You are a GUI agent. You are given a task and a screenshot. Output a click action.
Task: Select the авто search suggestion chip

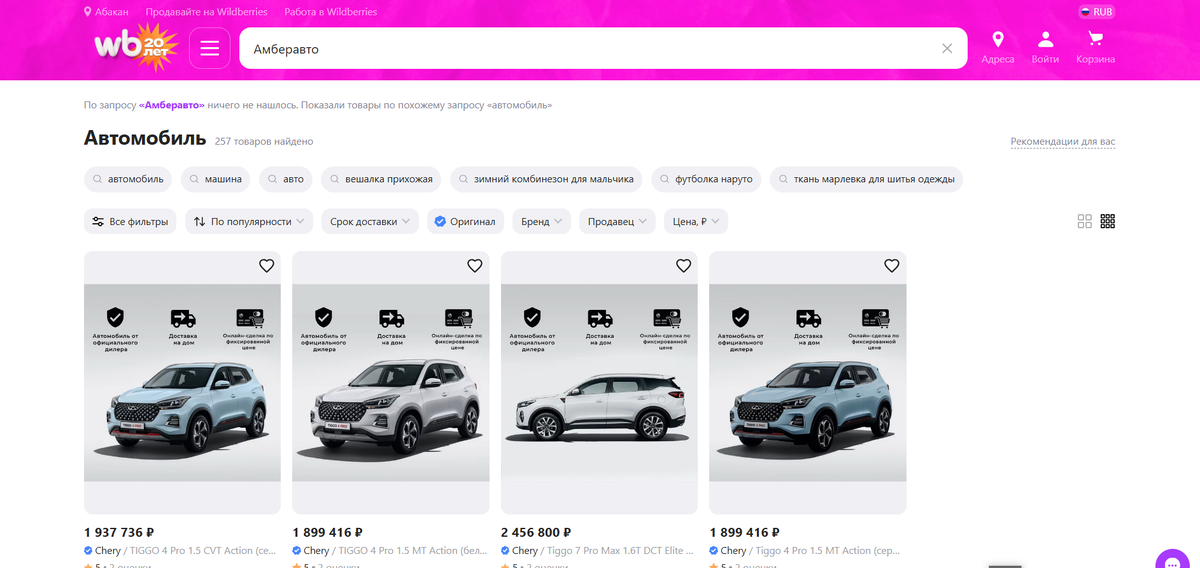[285, 179]
